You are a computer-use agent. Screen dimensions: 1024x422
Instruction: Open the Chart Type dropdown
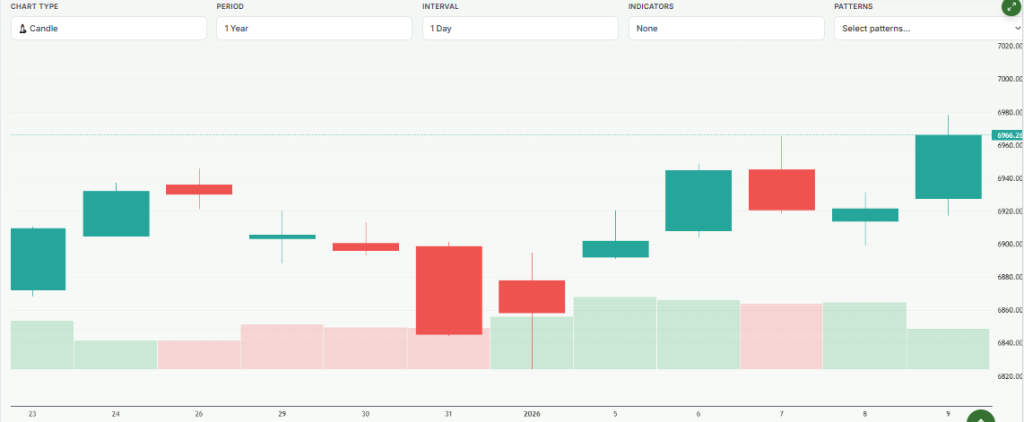[108, 29]
